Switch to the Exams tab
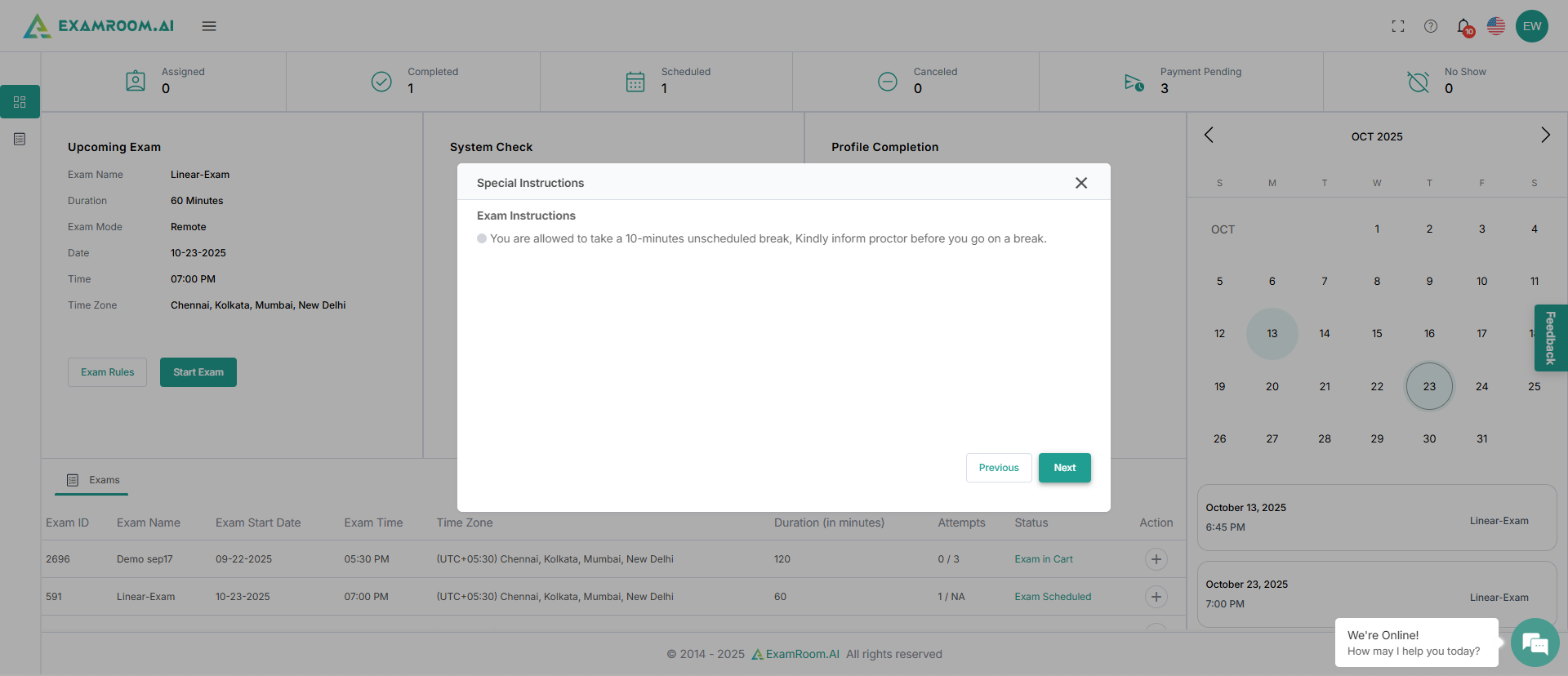Image resolution: width=1568 pixels, height=676 pixels. [x=92, y=480]
